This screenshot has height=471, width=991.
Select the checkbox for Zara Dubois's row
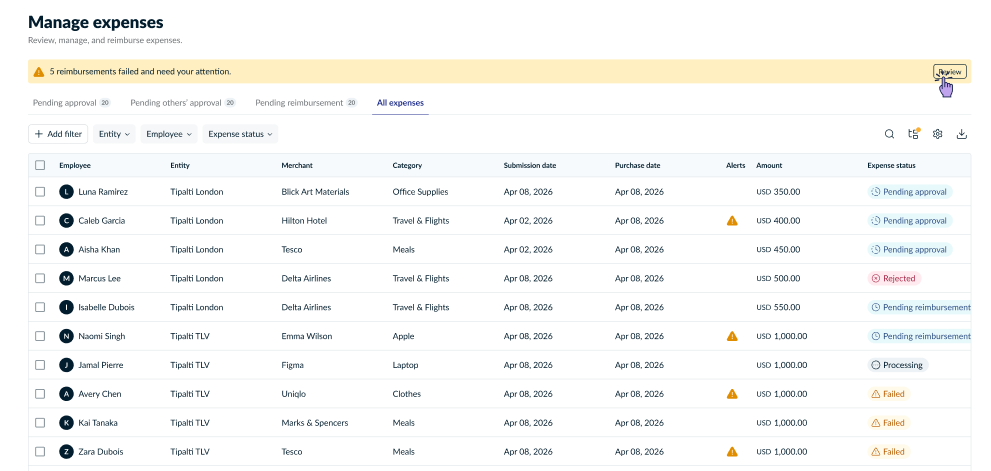40,451
